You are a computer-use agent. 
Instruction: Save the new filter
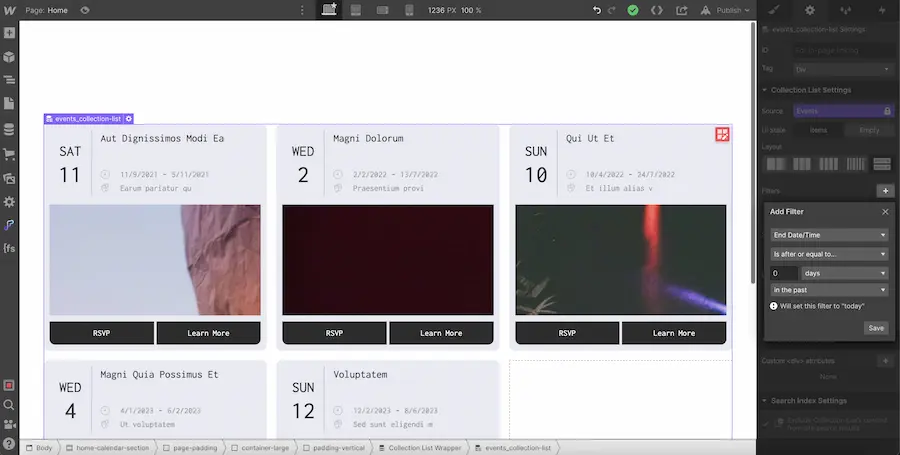tap(876, 328)
